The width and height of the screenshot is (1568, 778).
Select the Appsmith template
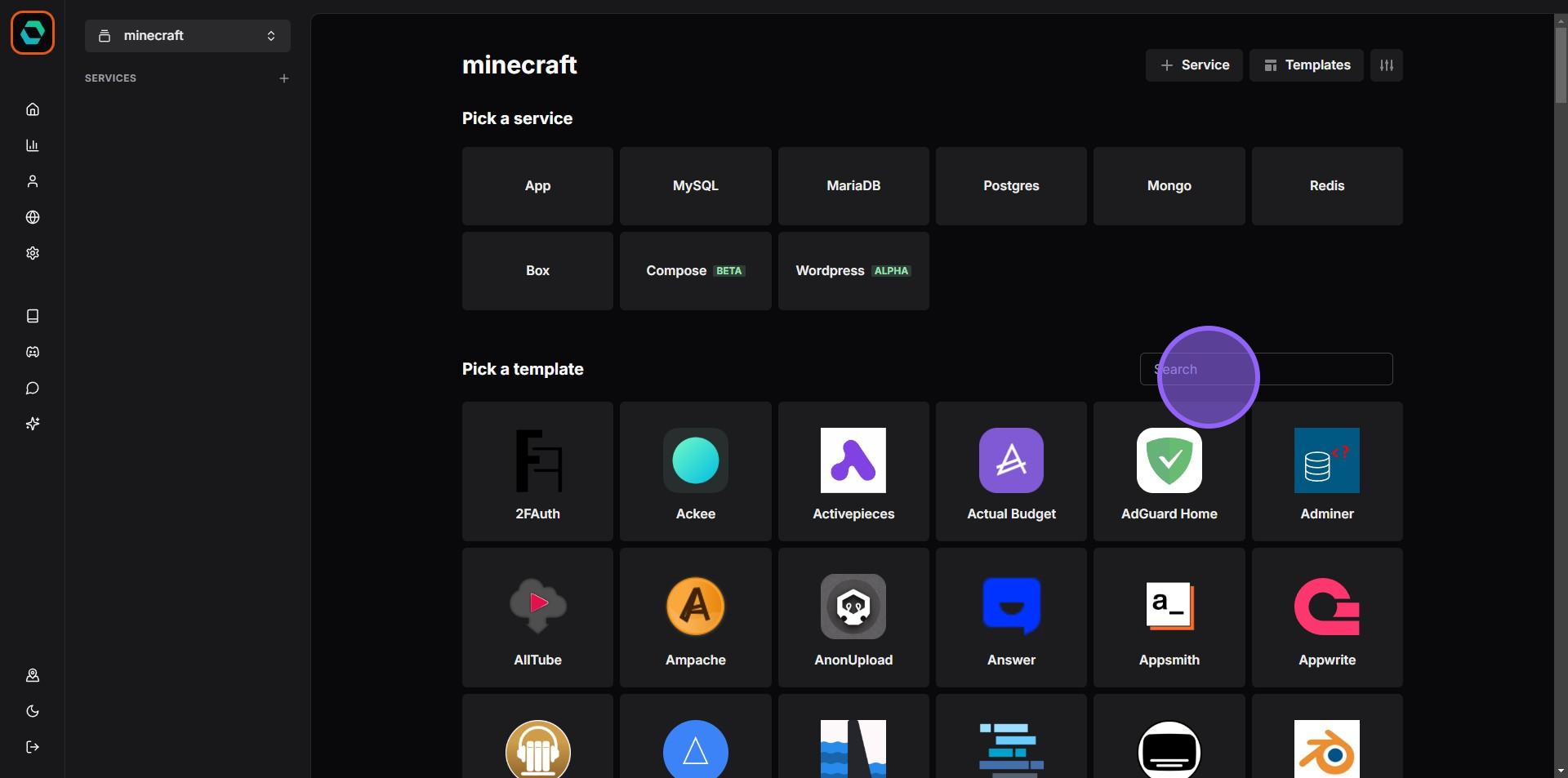coord(1169,617)
